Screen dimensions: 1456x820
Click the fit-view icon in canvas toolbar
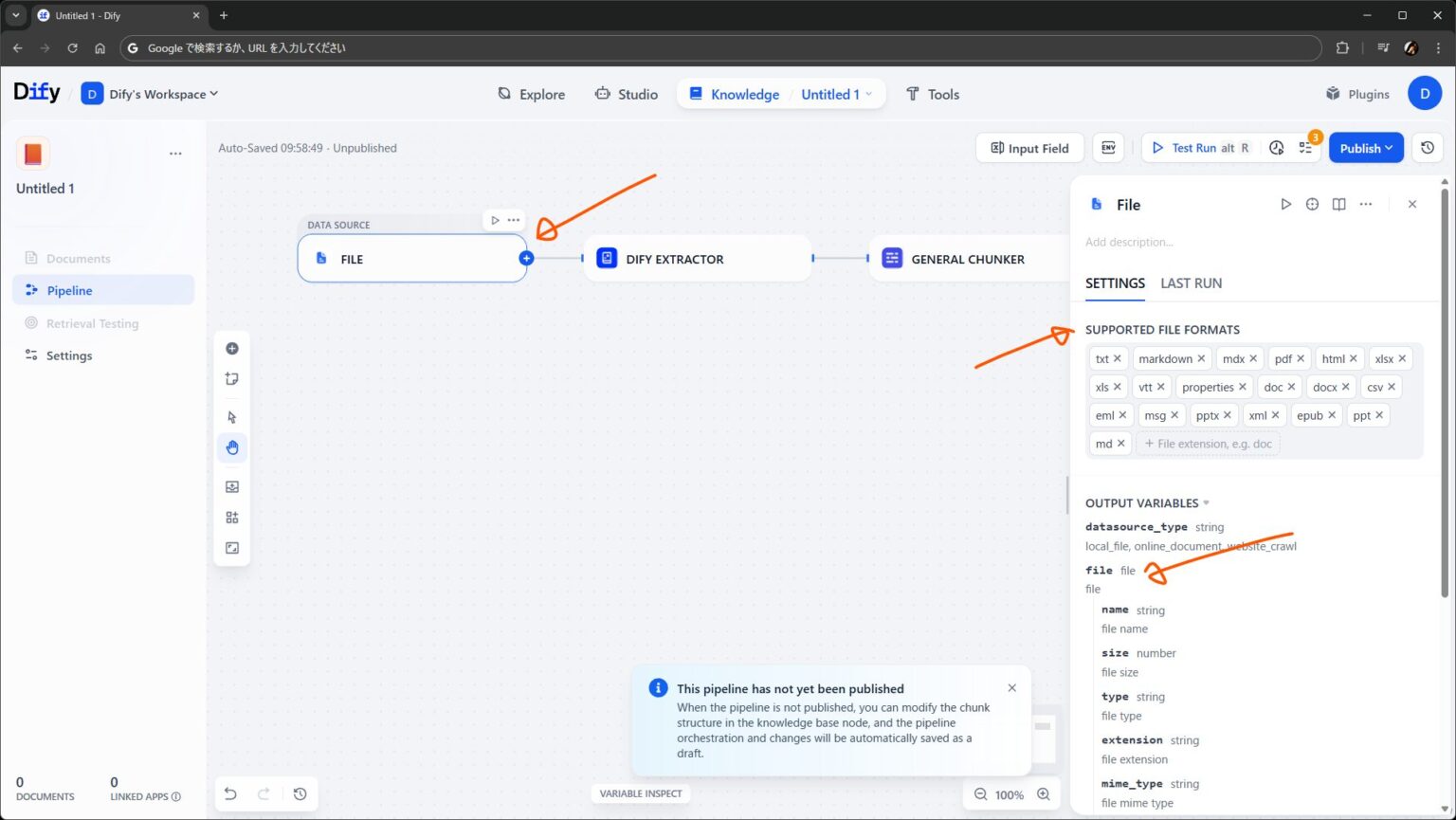pyautogui.click(x=232, y=547)
